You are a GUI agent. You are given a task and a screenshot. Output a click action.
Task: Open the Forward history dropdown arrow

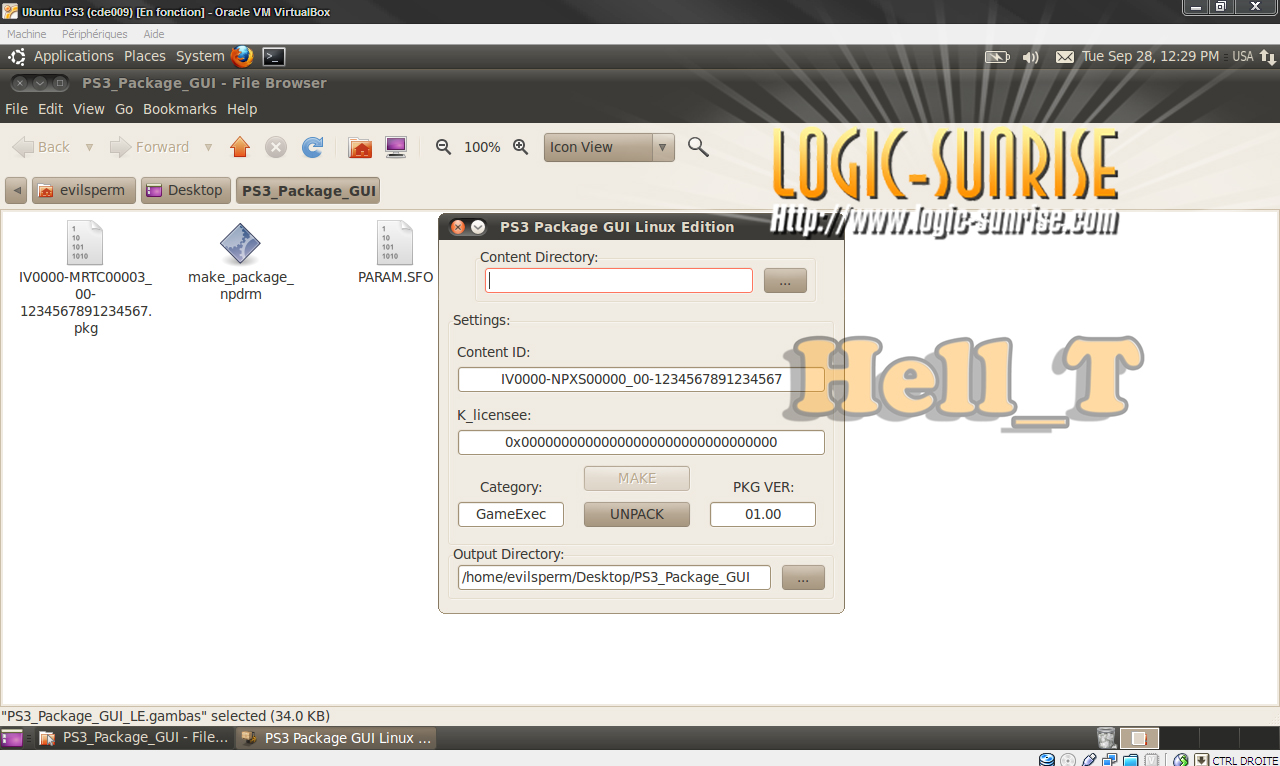tap(208, 147)
